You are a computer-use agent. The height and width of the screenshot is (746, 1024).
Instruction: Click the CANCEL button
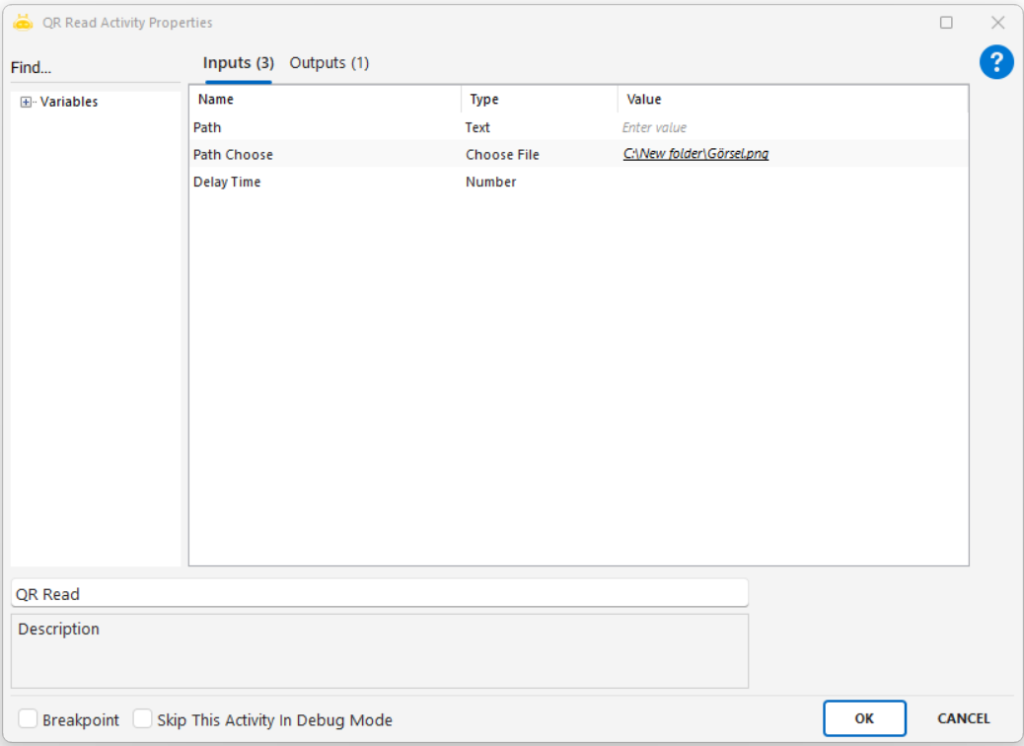(963, 718)
